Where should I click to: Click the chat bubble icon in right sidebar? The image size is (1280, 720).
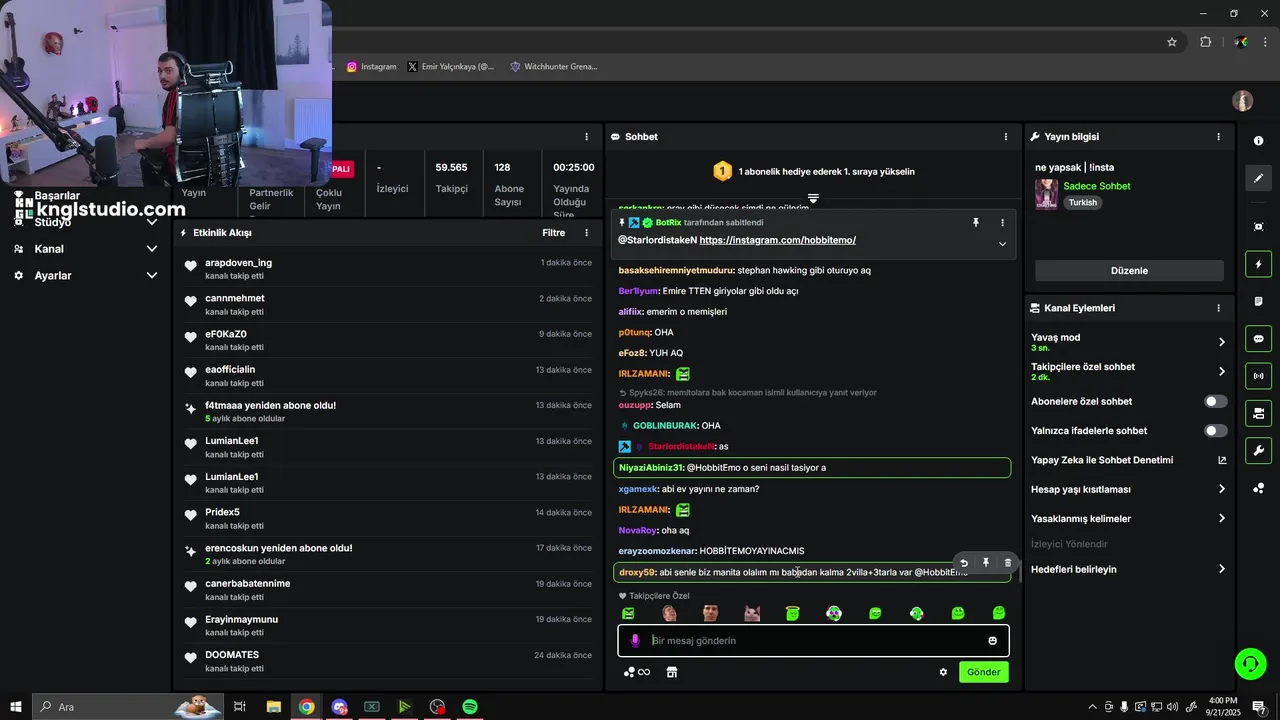tap(1258, 339)
